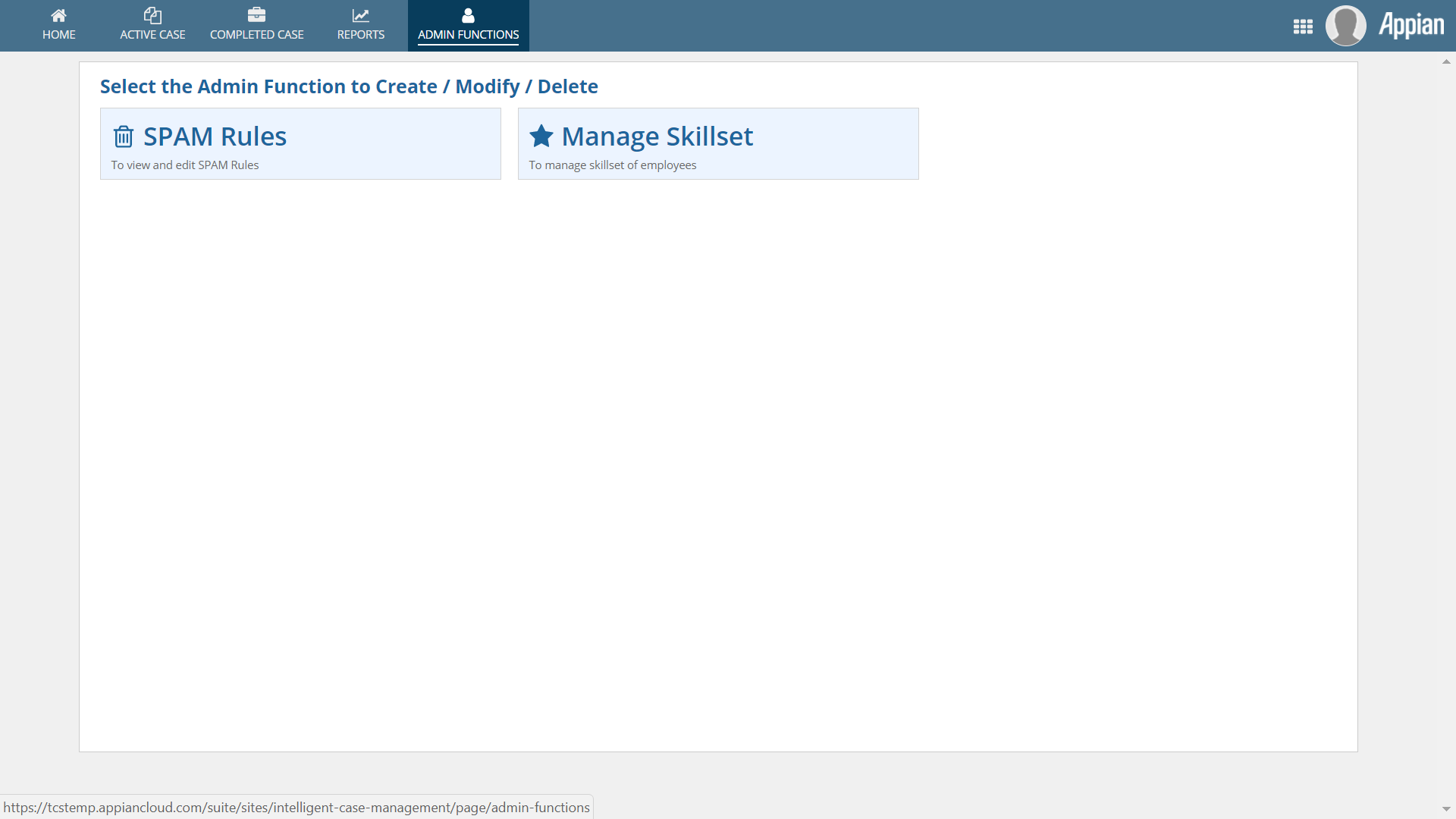
Task: Open the Manage Skillset title link
Action: (657, 136)
